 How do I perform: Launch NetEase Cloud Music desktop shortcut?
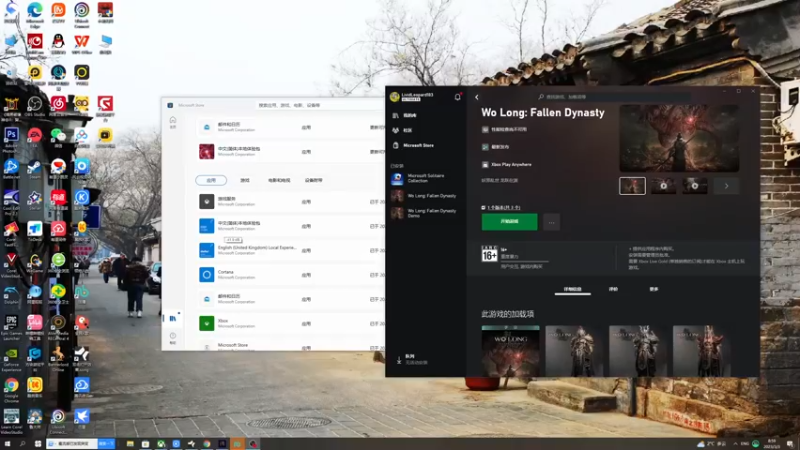[58, 106]
